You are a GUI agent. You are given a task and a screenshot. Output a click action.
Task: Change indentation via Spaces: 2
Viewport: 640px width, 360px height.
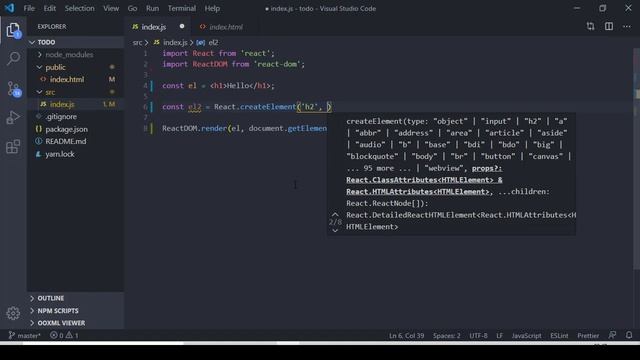(447, 336)
